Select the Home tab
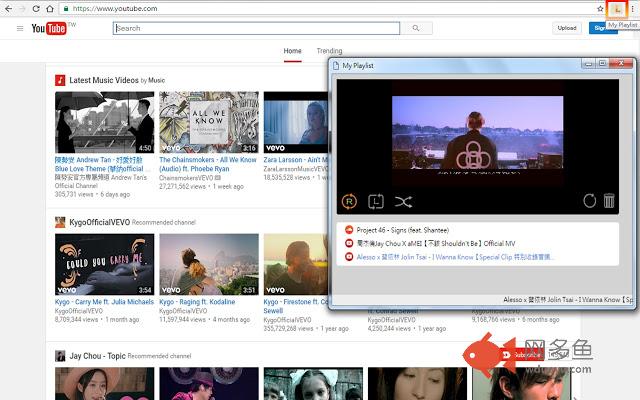Image resolution: width=640 pixels, height=400 pixels. [292, 50]
